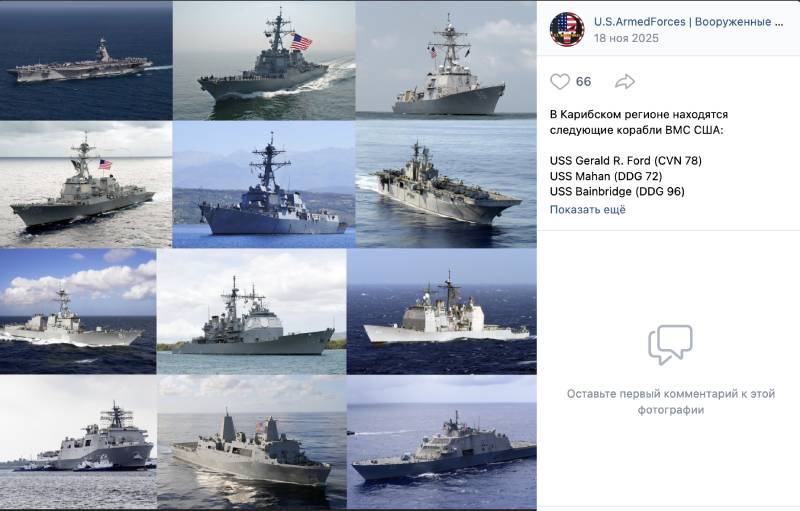The height and width of the screenshot is (511, 800).
Task: View the littoral combat ship photo
Action: pos(442,442)
